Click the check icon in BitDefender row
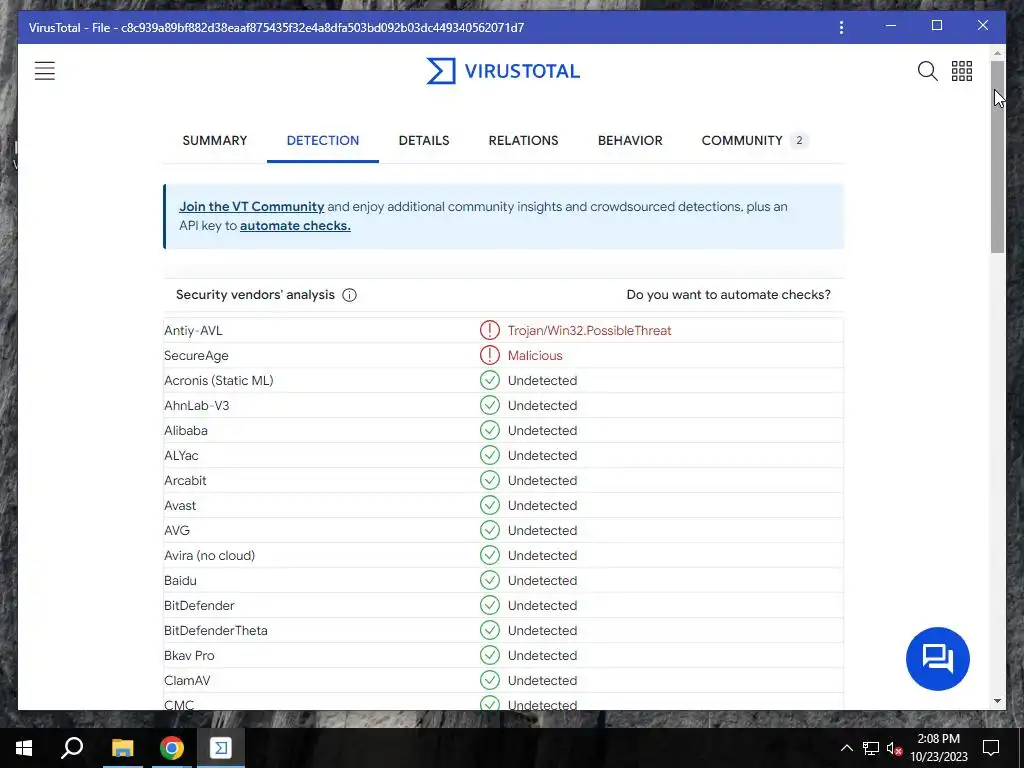Screen dimensions: 1024x768 (489, 605)
